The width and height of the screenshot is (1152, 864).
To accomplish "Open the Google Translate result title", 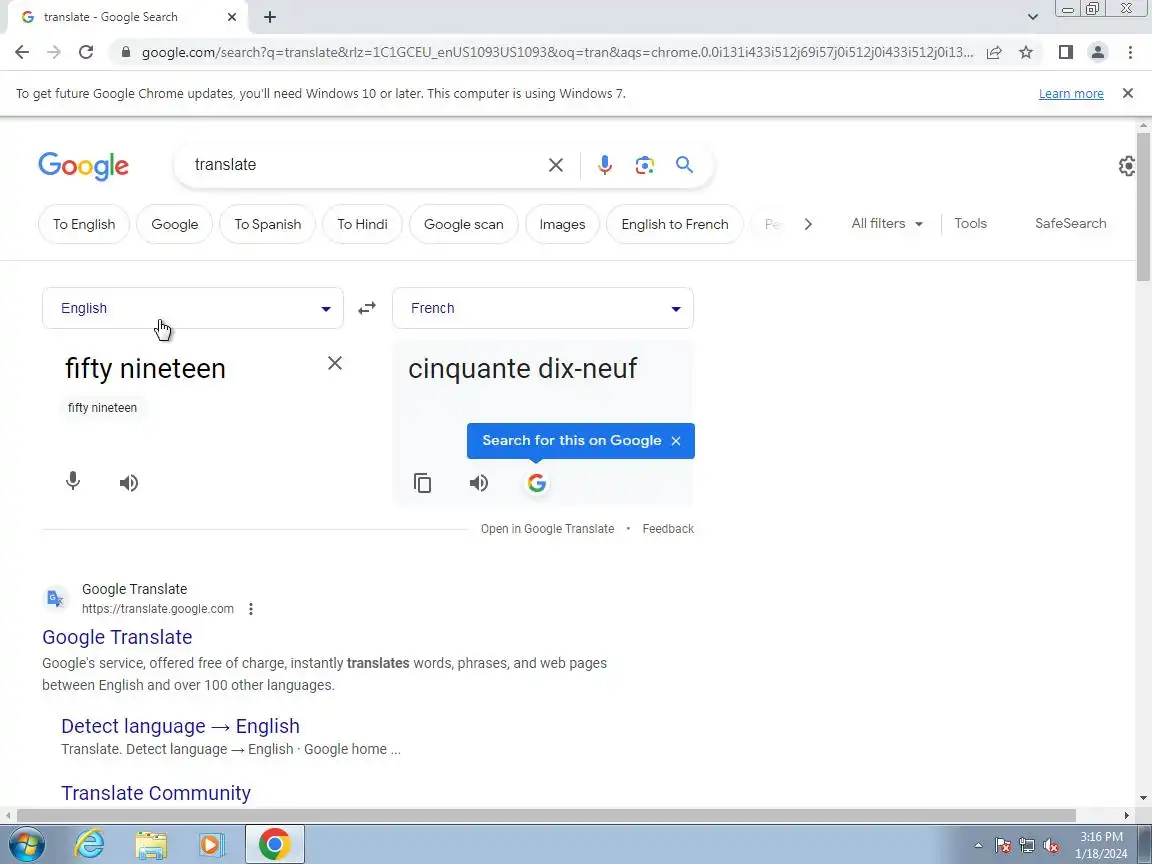I will click(x=117, y=637).
